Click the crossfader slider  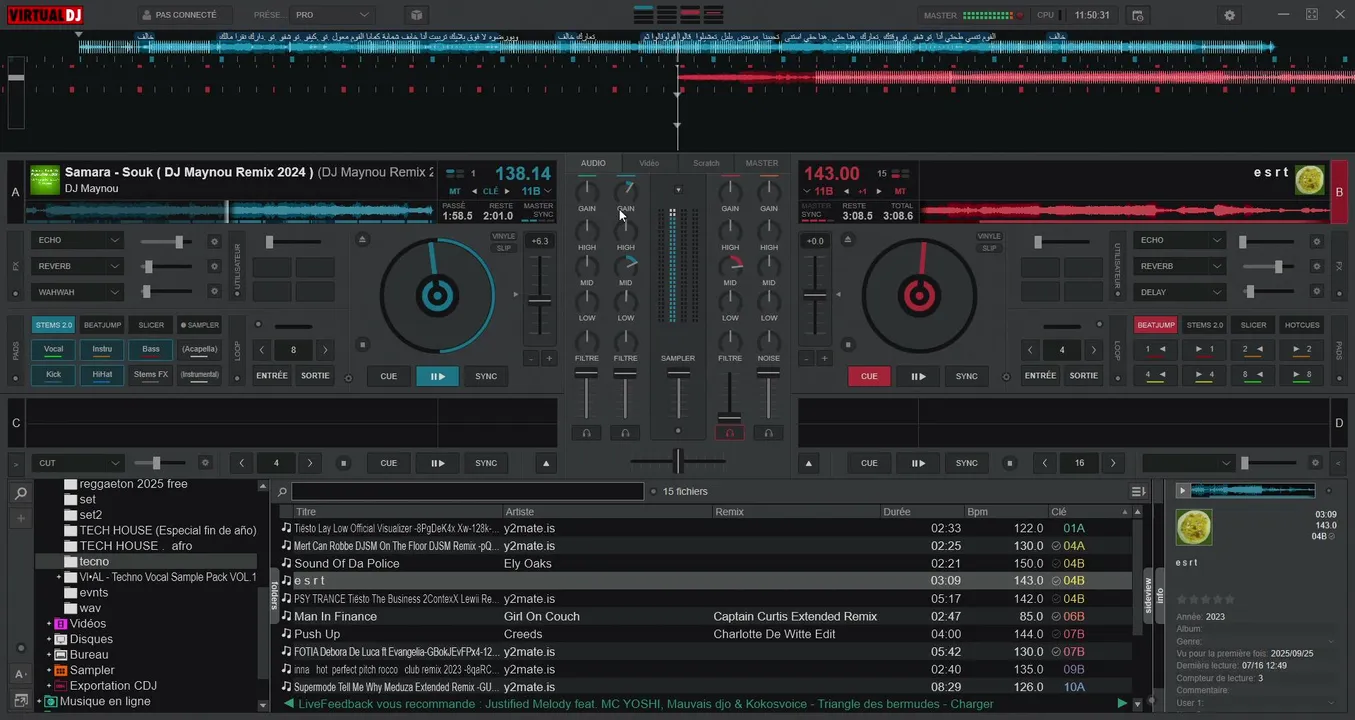[678, 461]
